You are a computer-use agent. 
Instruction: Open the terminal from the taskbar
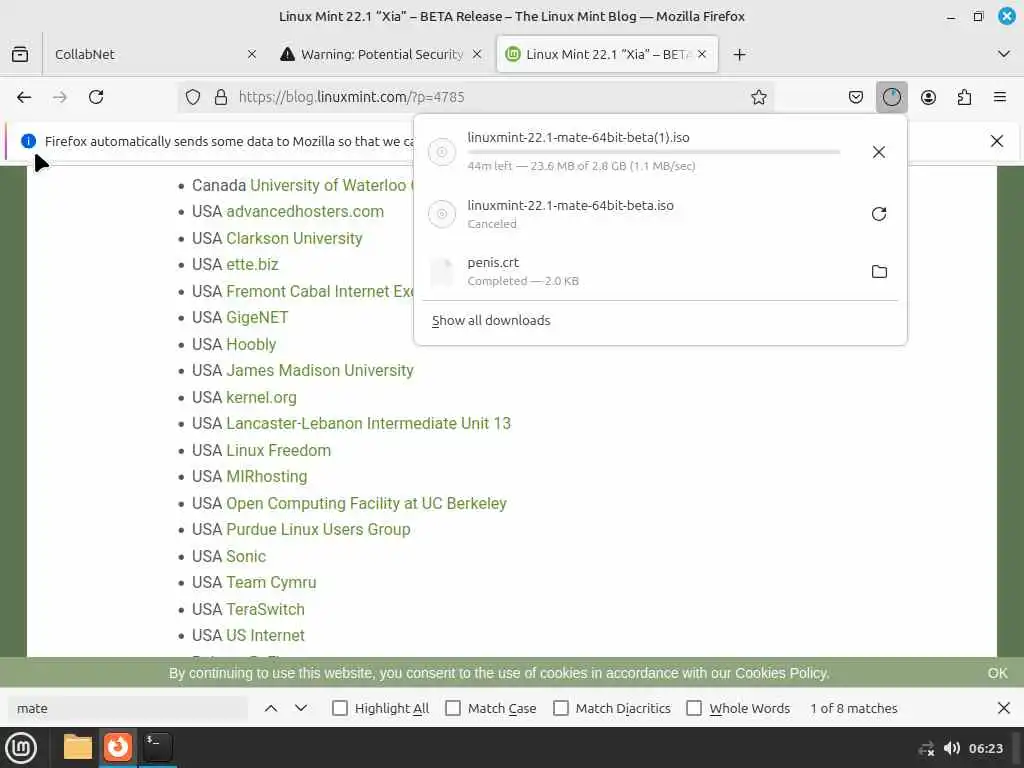(157, 747)
